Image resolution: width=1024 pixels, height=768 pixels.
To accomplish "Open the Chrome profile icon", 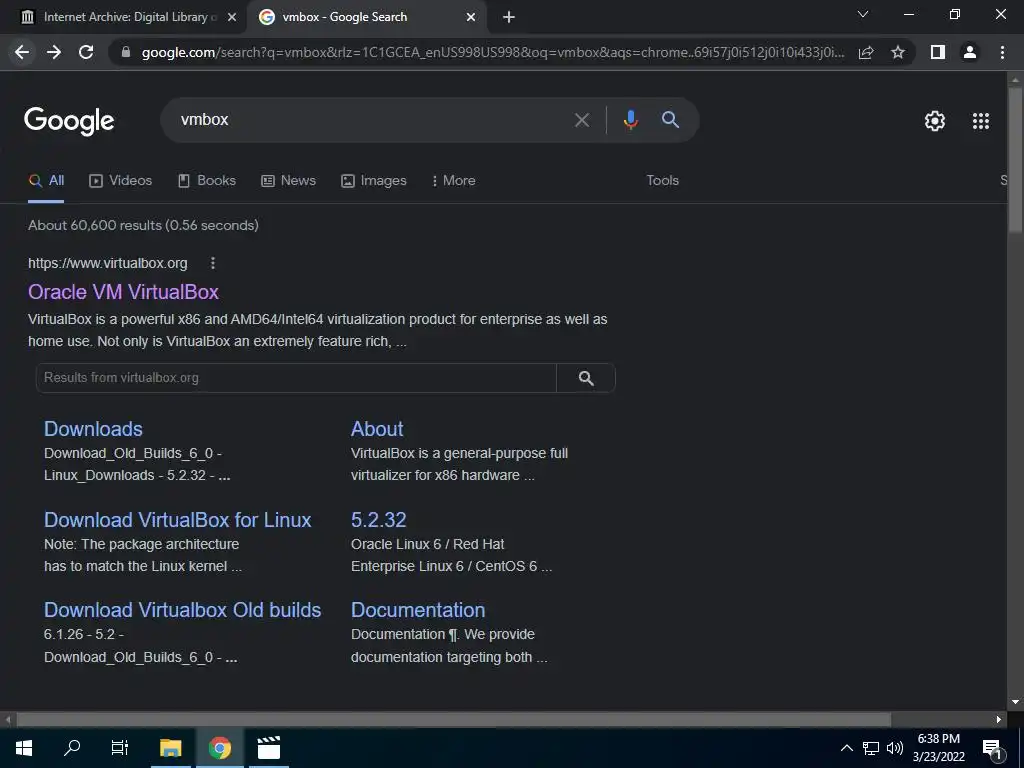I will click(970, 52).
